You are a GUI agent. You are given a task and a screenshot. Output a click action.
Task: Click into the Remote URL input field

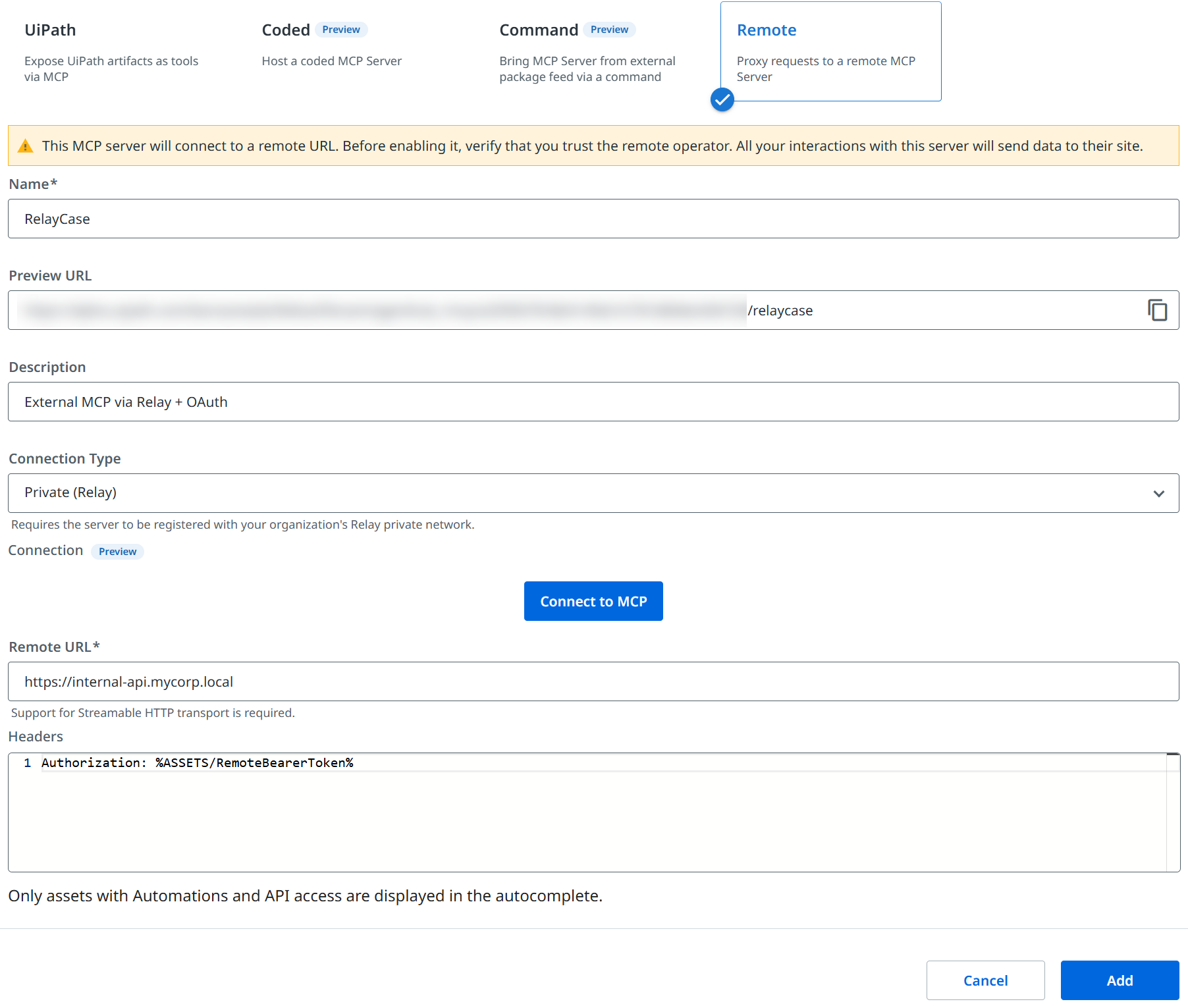(593, 681)
